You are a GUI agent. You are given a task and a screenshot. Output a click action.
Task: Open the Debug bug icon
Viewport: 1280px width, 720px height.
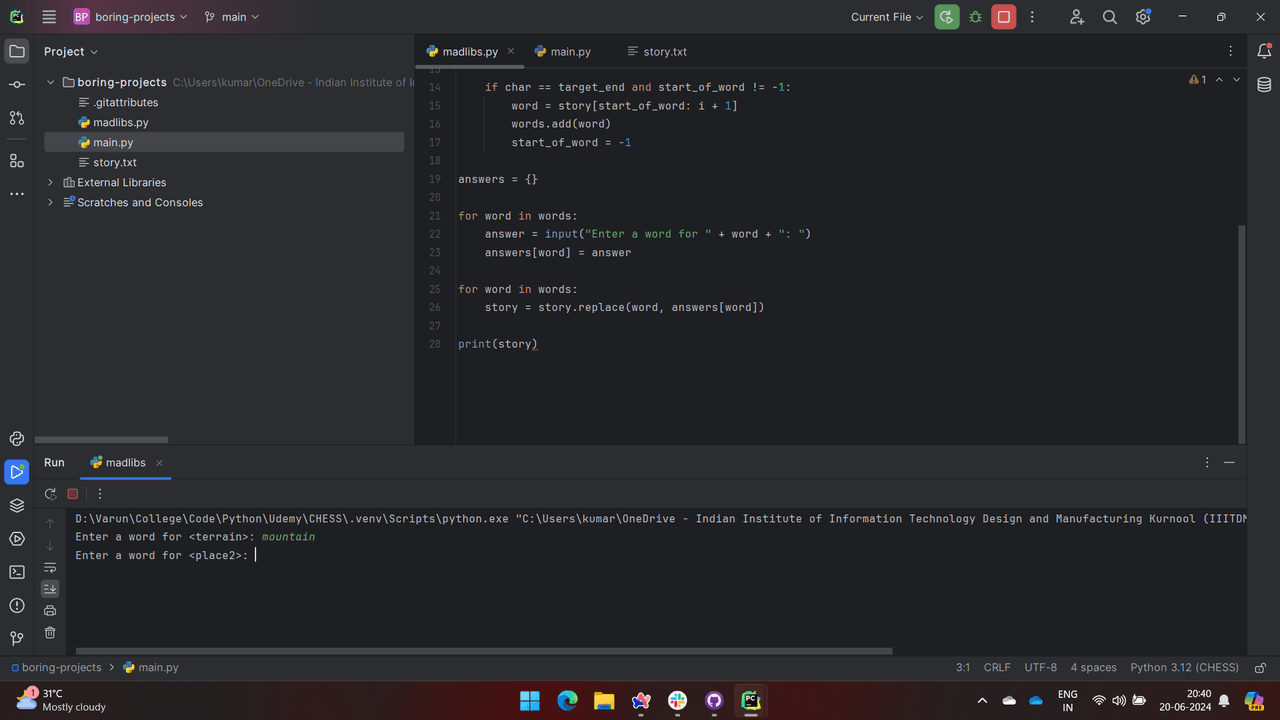click(975, 17)
